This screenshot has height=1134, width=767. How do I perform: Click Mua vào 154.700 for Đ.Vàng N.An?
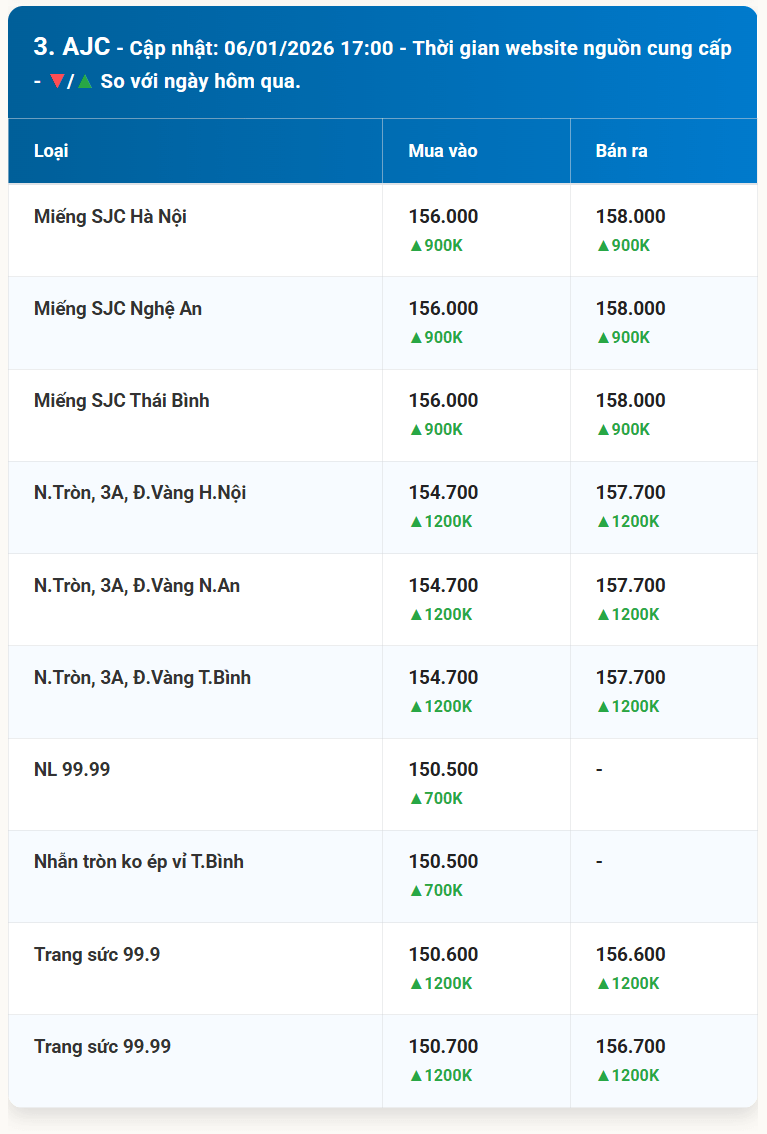click(443, 585)
